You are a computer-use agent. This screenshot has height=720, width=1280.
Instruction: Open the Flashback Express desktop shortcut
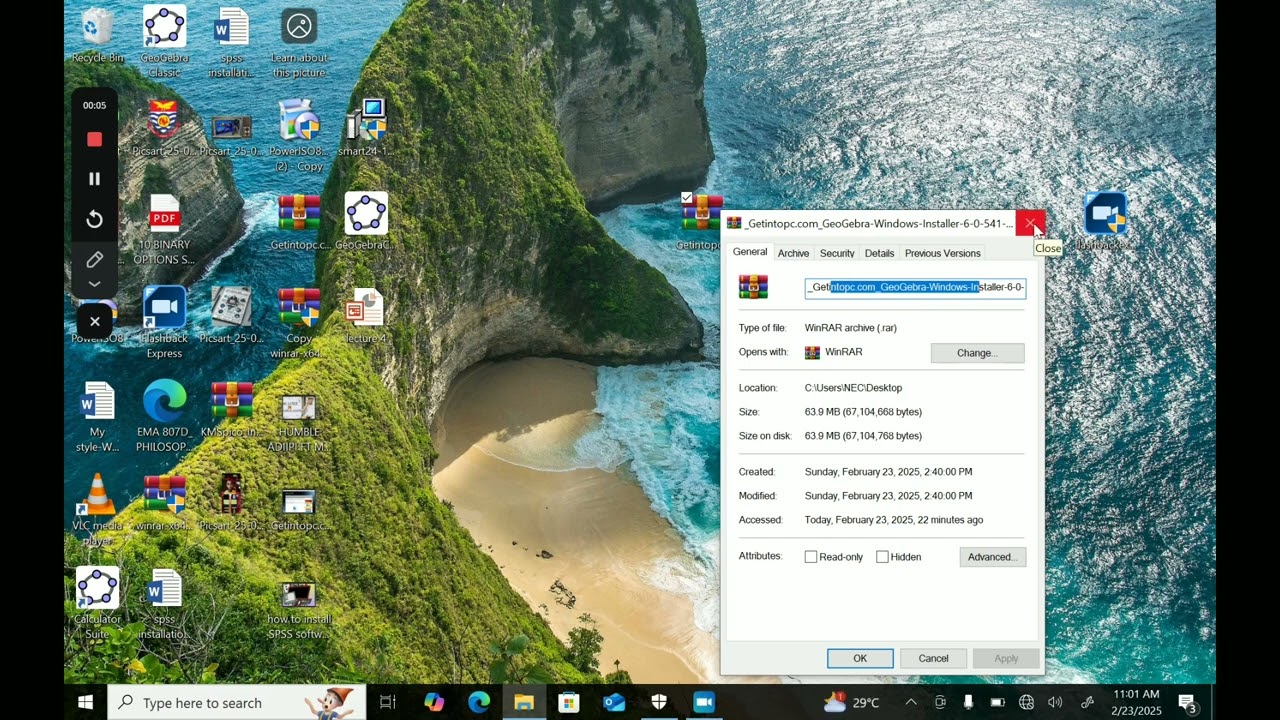pos(164,322)
